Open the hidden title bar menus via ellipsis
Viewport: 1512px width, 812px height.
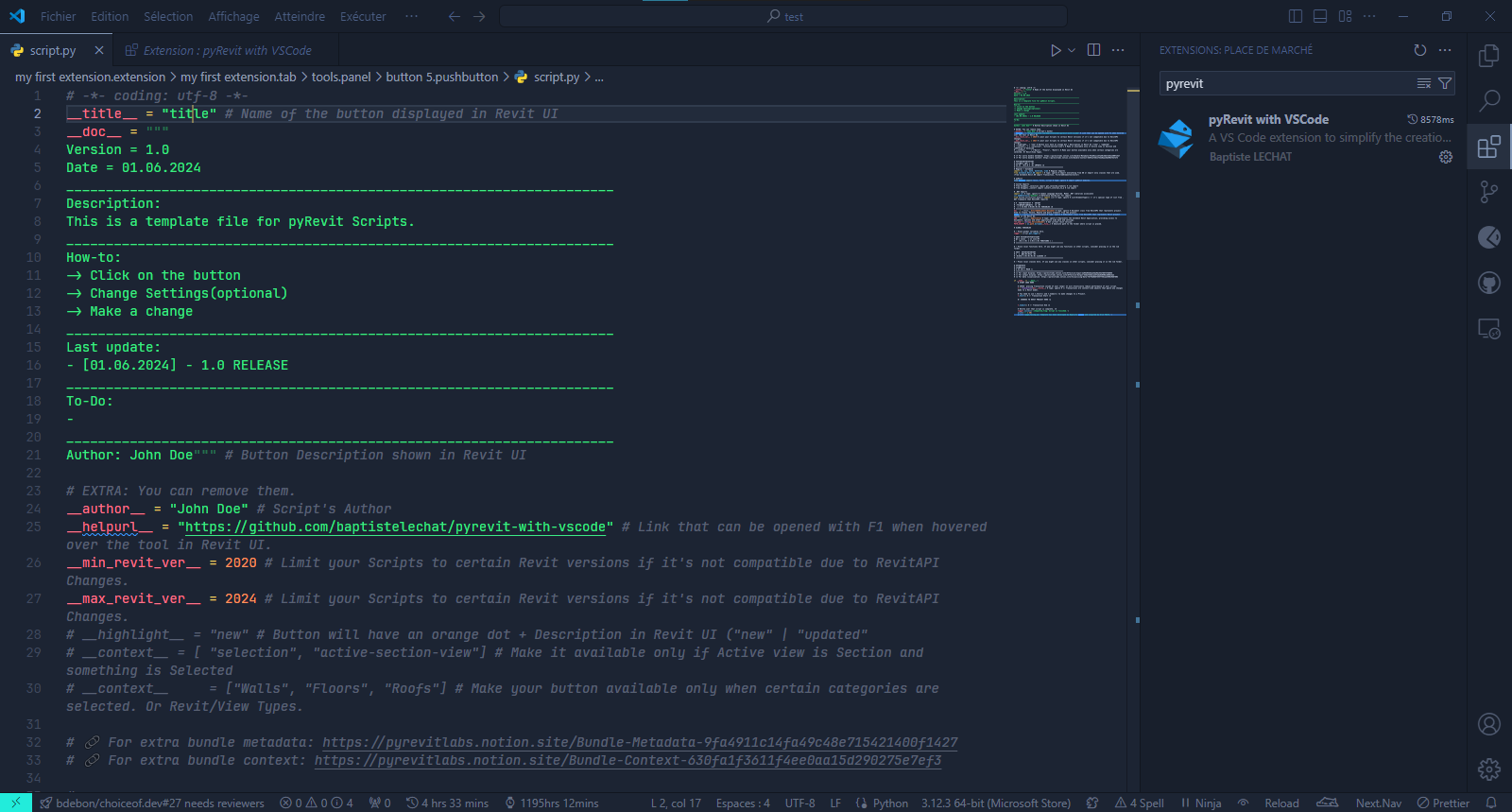tap(411, 16)
